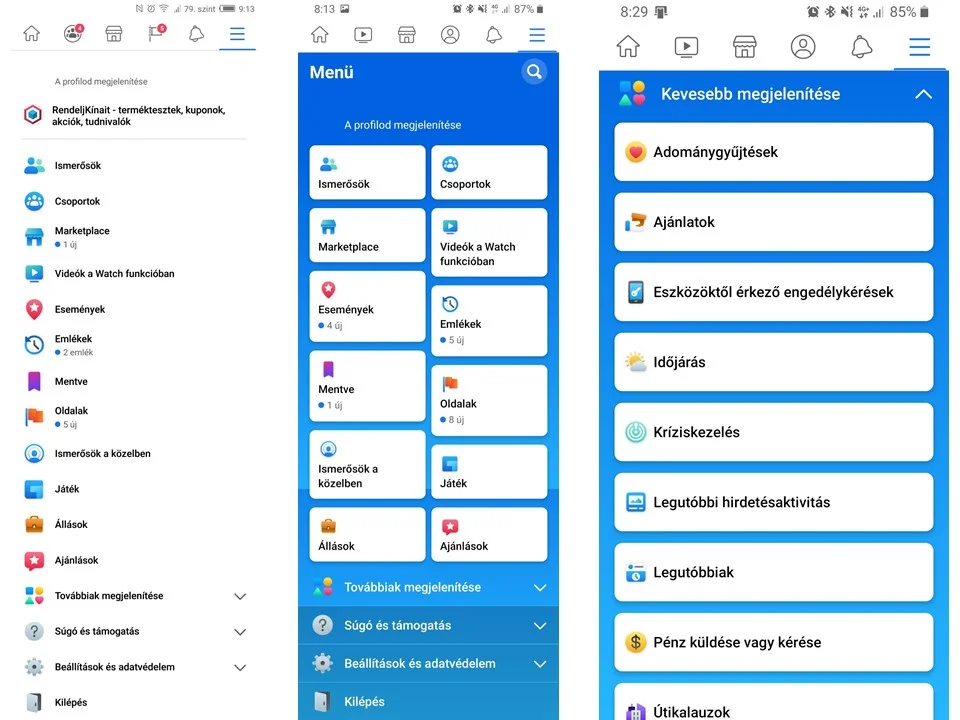Viewport: 960px width, 720px height.
Task: Expand Továbbiak megjelenítése in the white list menu
Action: (x=240, y=596)
